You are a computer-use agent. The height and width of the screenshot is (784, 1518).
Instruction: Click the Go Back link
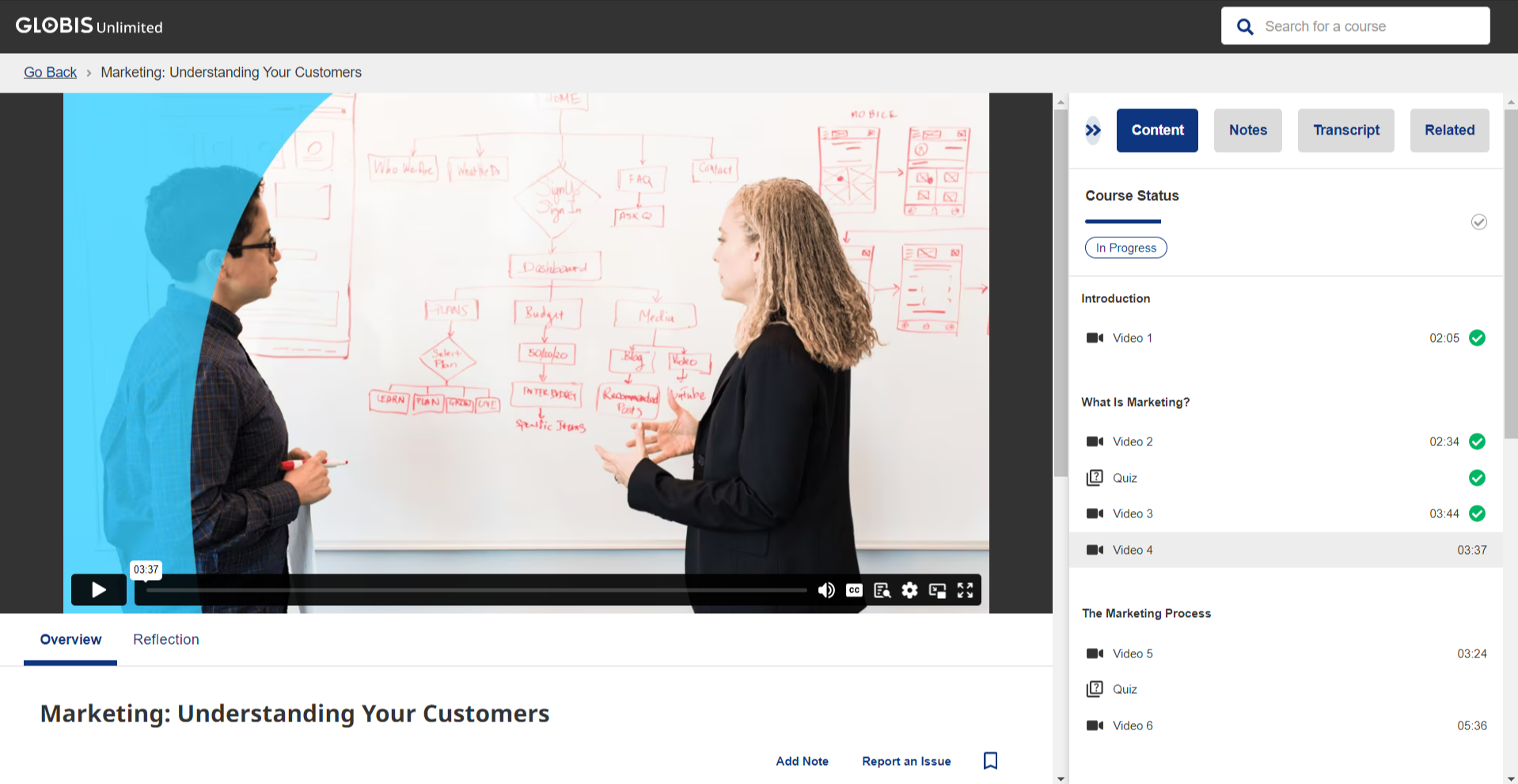coord(50,72)
